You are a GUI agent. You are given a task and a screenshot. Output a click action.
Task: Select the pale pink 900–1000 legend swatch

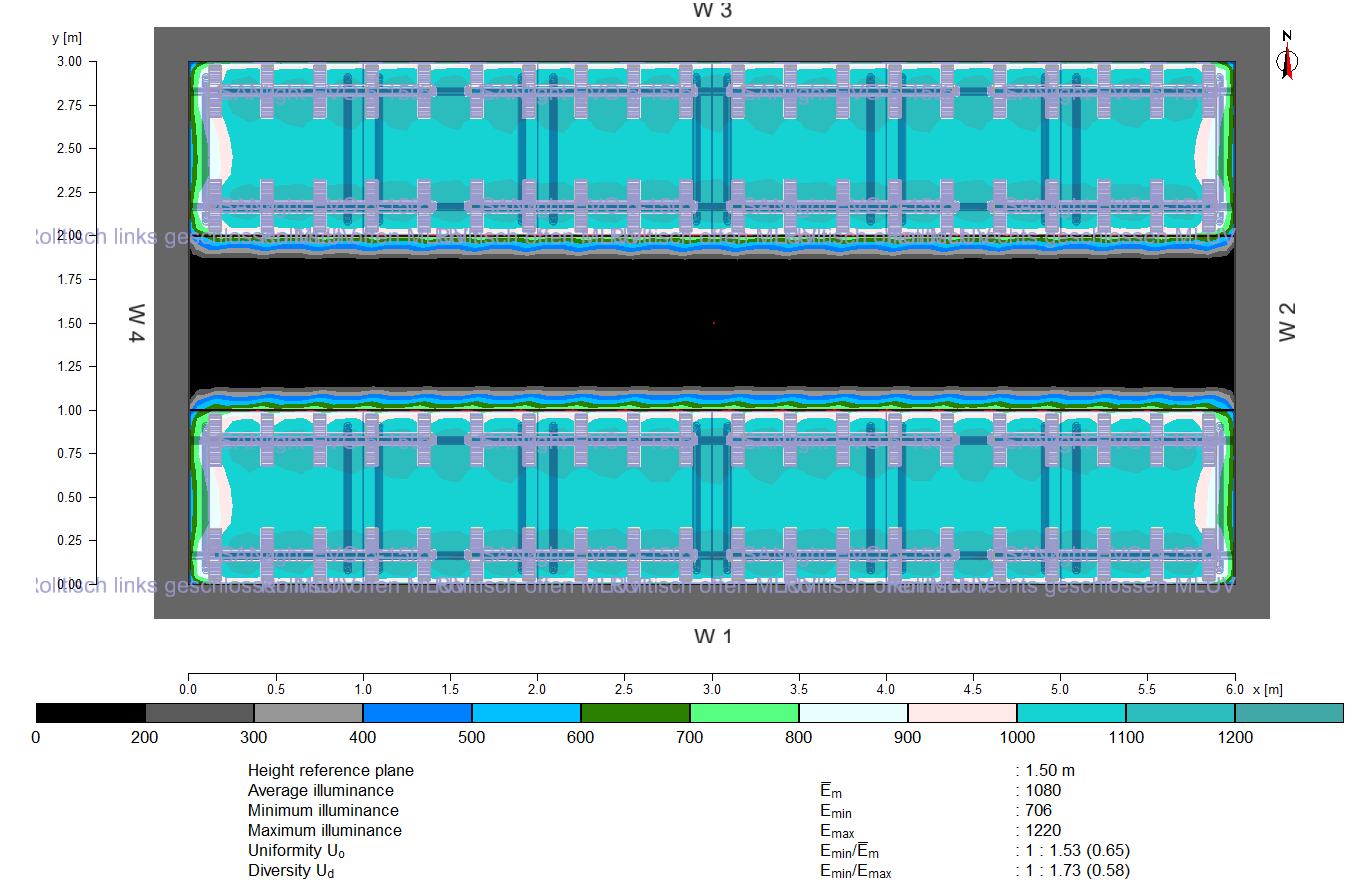963,713
